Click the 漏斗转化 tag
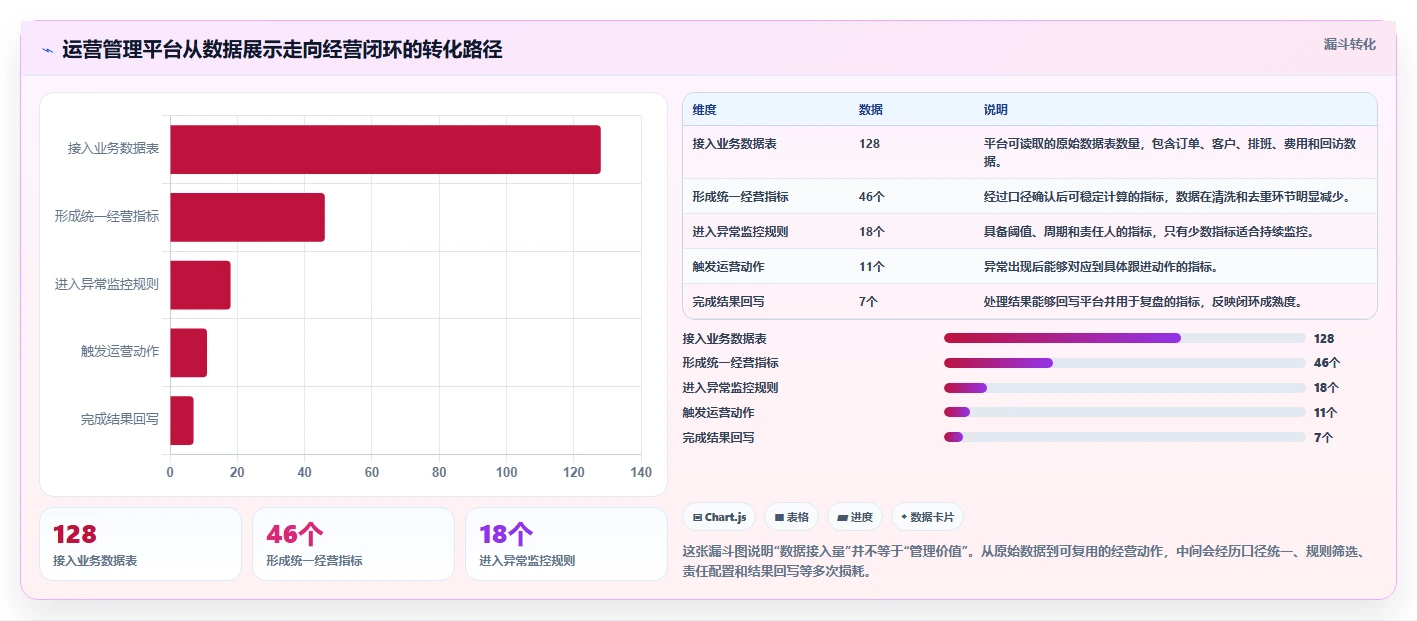 tap(1349, 44)
